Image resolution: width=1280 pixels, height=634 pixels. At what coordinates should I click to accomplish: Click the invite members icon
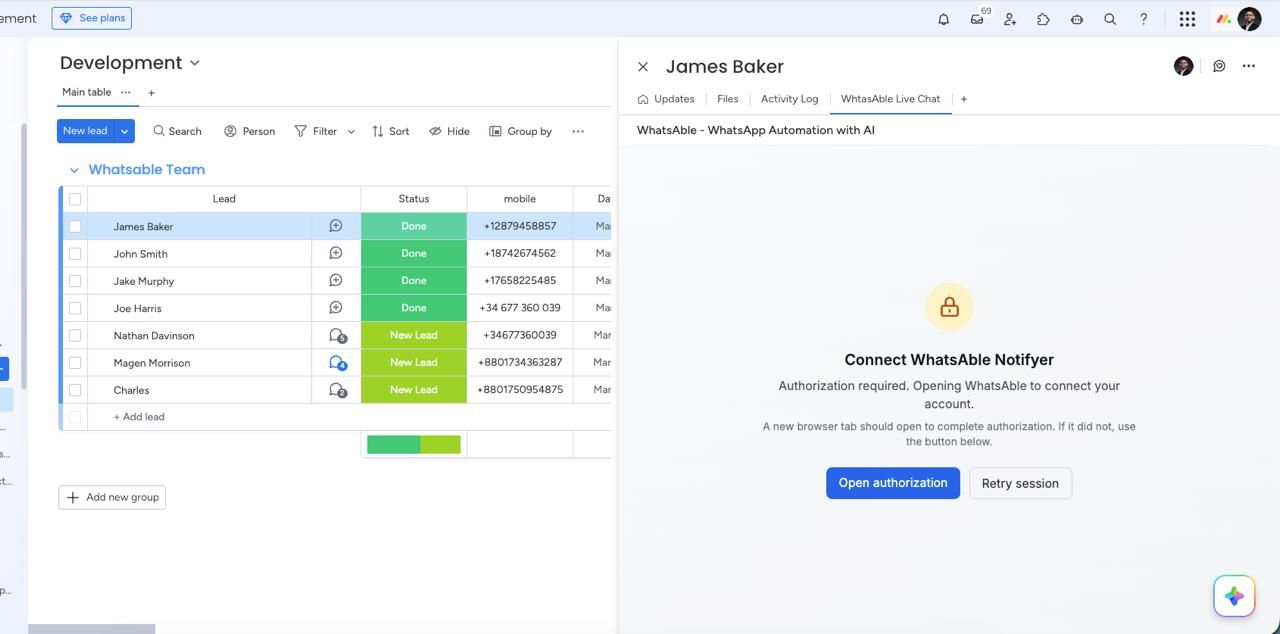1010,19
